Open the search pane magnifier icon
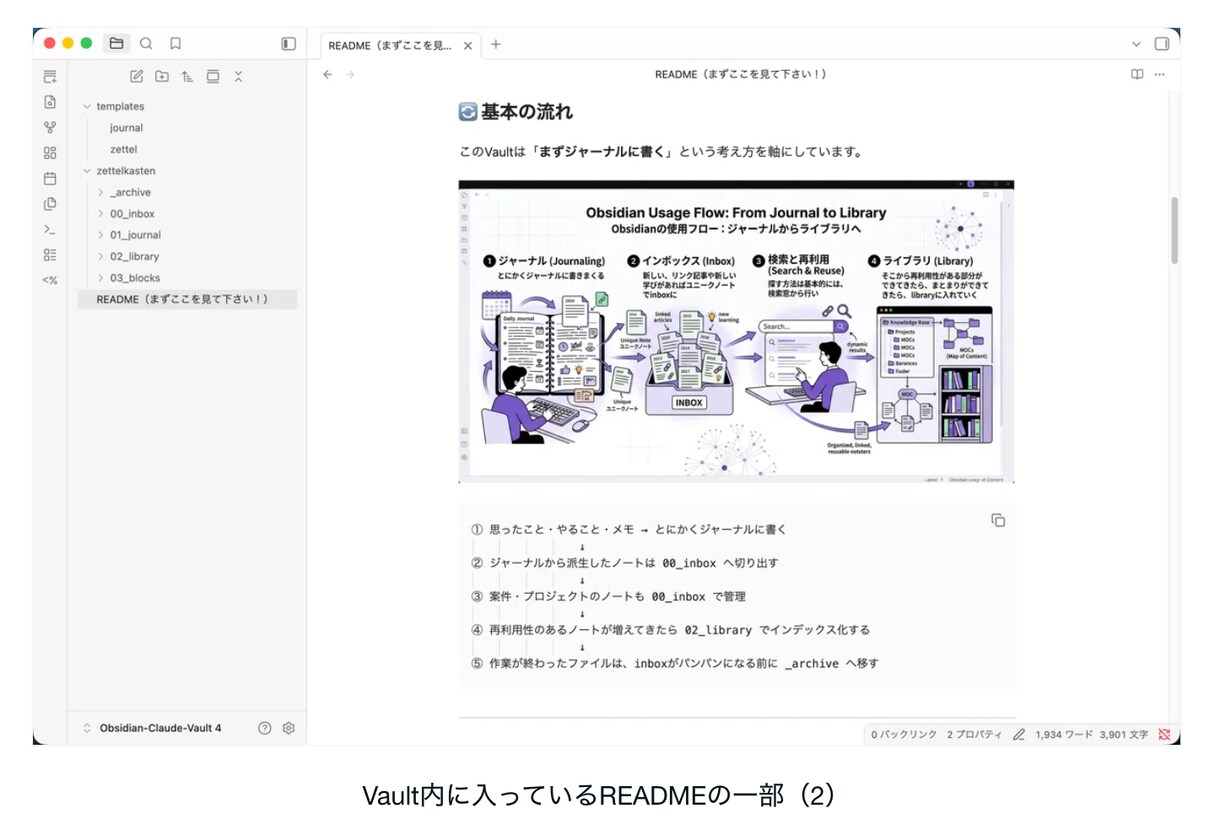The height and width of the screenshot is (830, 1220). pyautogui.click(x=146, y=44)
